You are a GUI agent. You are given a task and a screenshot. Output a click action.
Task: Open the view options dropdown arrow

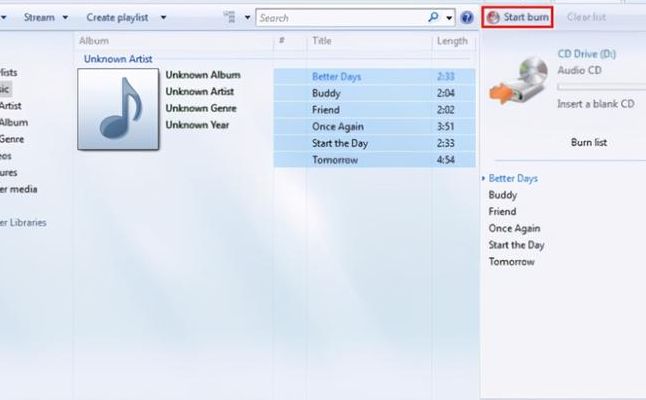pos(247,17)
